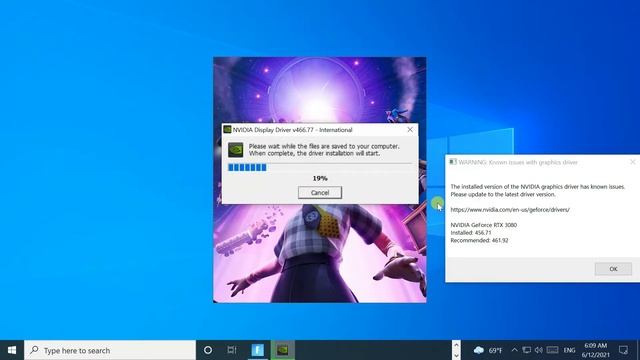Screen dimensions: 640x360
Task: Click the warning dialog's title bar icon
Action: (453, 162)
